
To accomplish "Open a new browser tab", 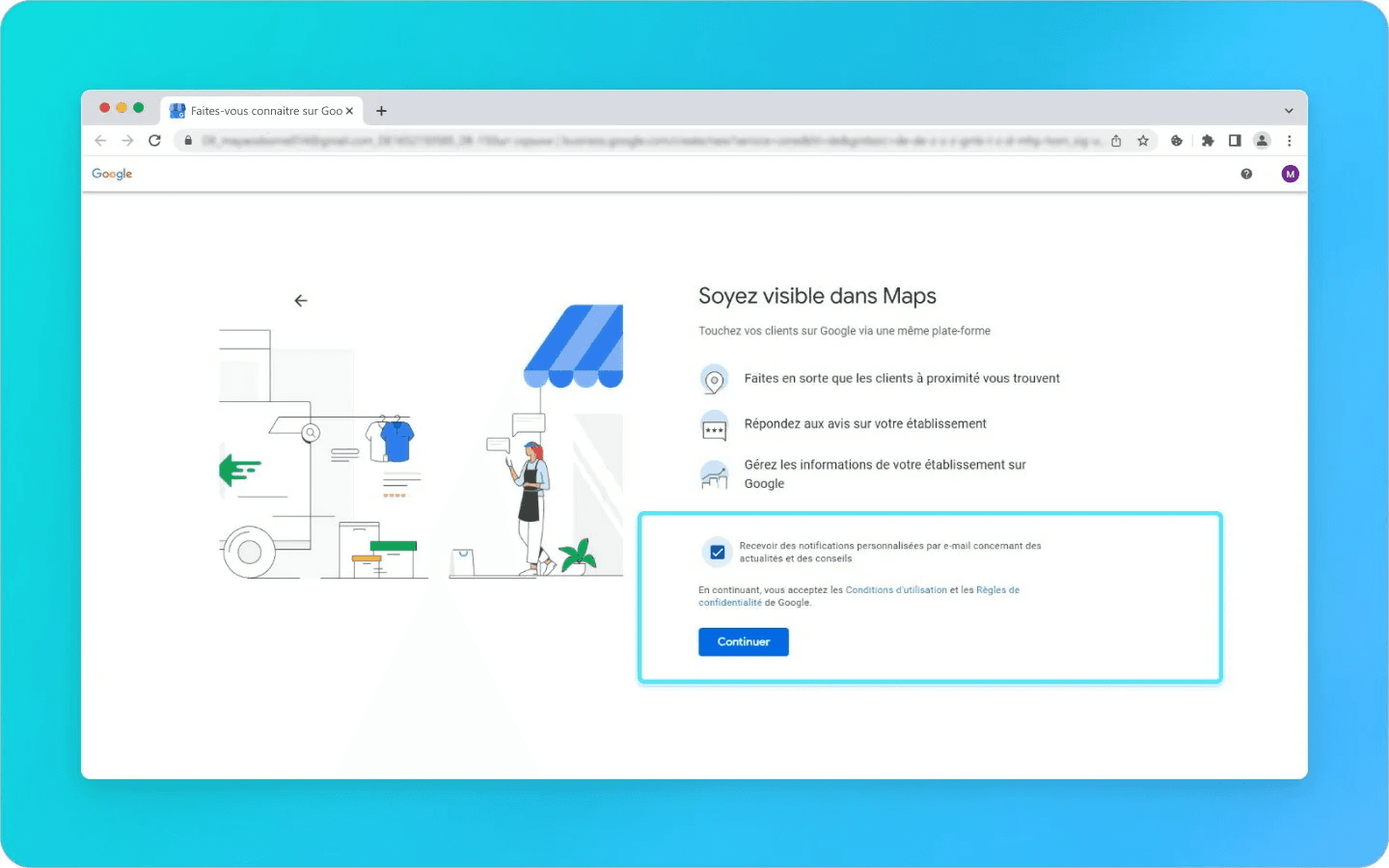I will [382, 111].
